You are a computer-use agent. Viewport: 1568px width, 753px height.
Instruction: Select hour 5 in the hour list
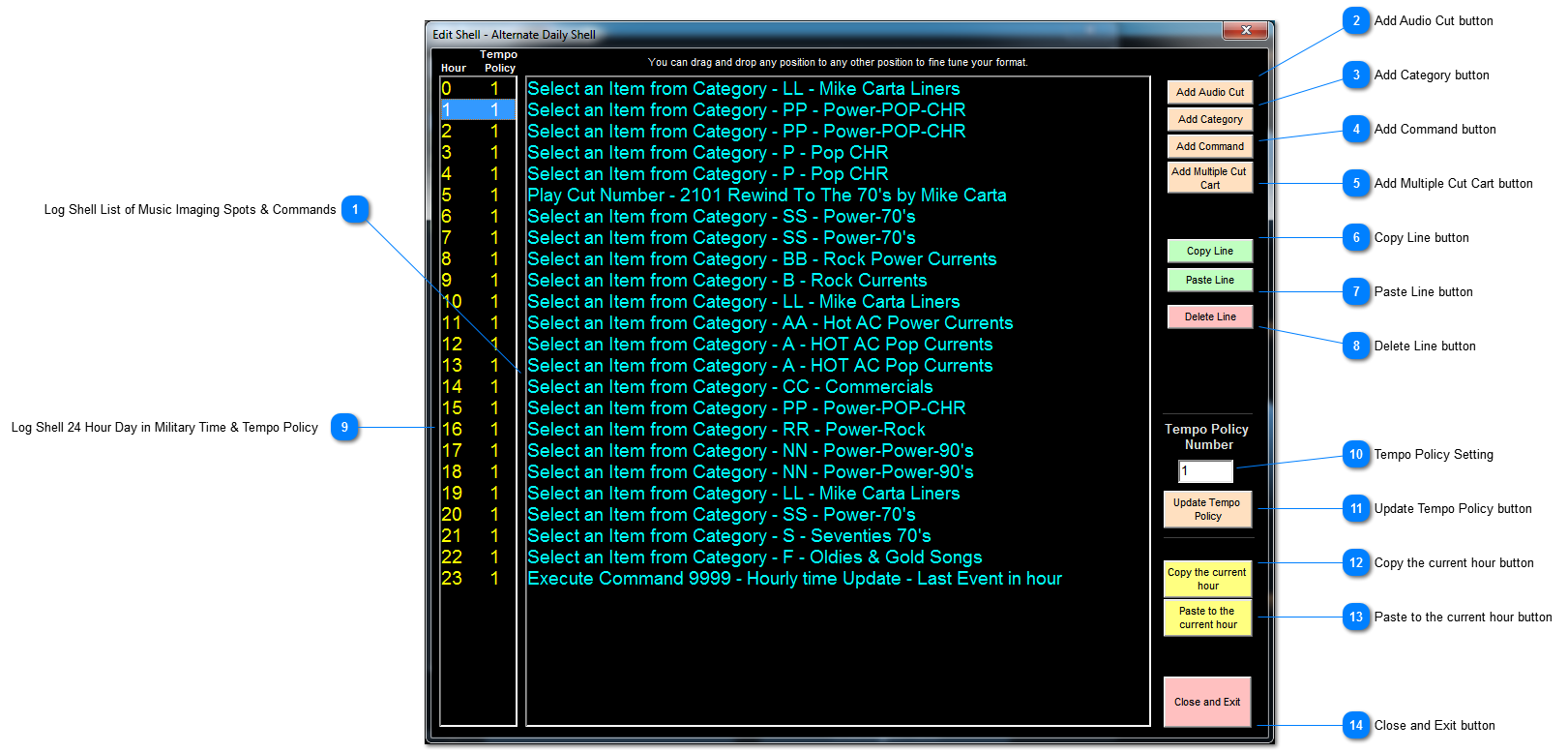pos(478,196)
